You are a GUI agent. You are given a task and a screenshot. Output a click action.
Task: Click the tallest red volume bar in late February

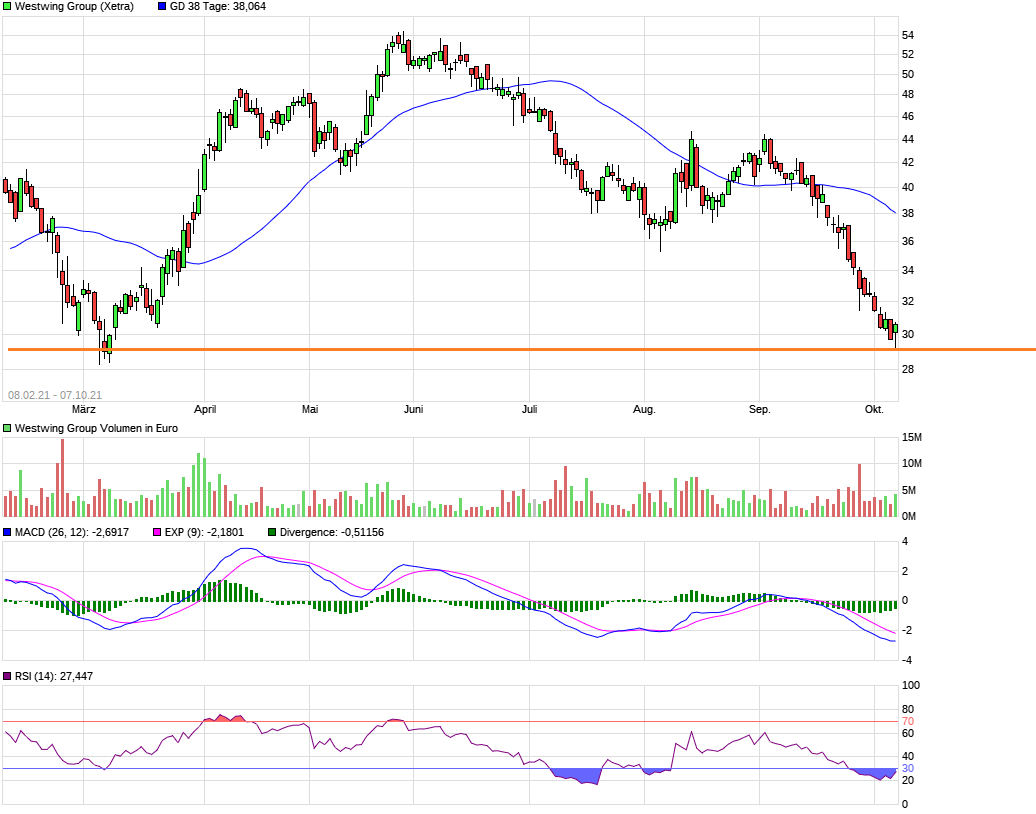tap(63, 478)
